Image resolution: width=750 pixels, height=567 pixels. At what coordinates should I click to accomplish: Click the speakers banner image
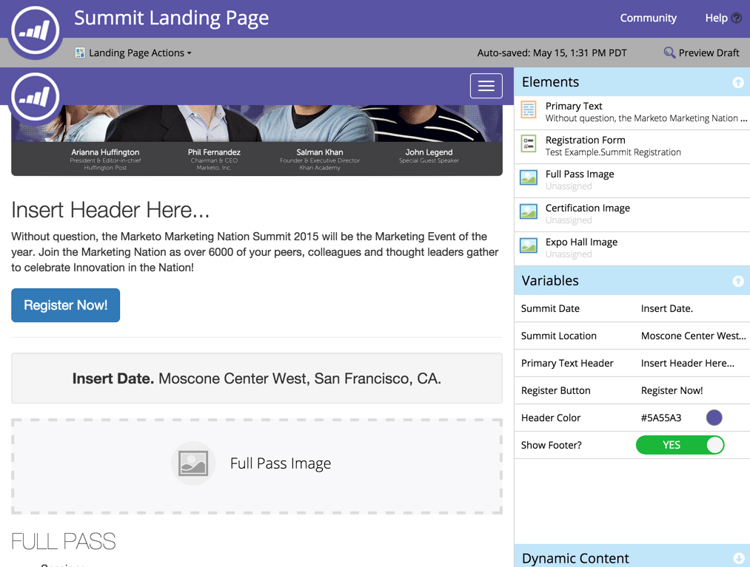(257, 140)
